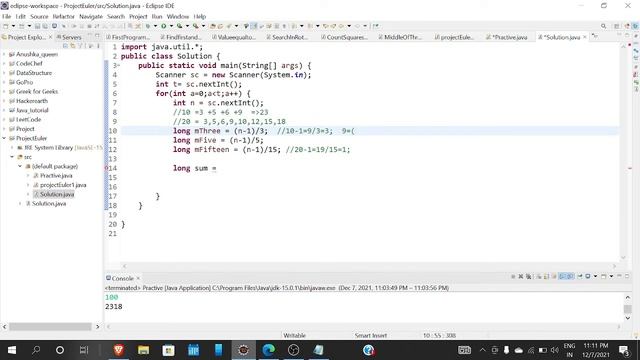Image resolution: width=640 pixels, height=360 pixels.
Task: Click the Save icon in toolbar
Action: point(37,26)
